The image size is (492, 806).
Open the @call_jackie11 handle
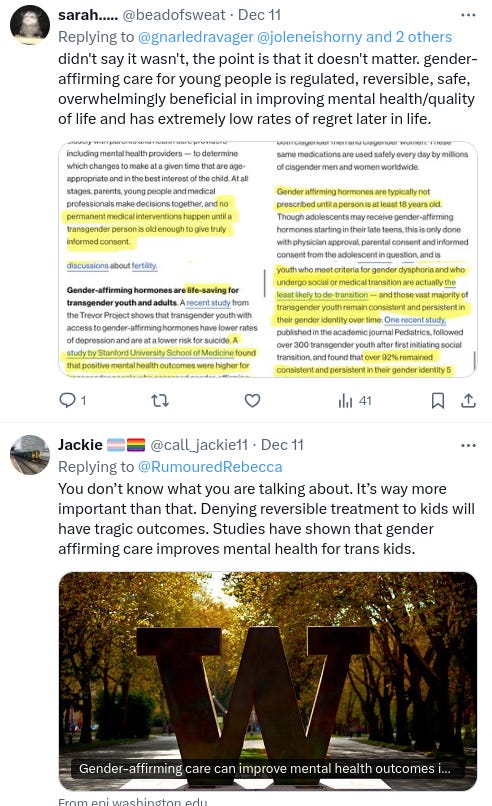tap(198, 445)
